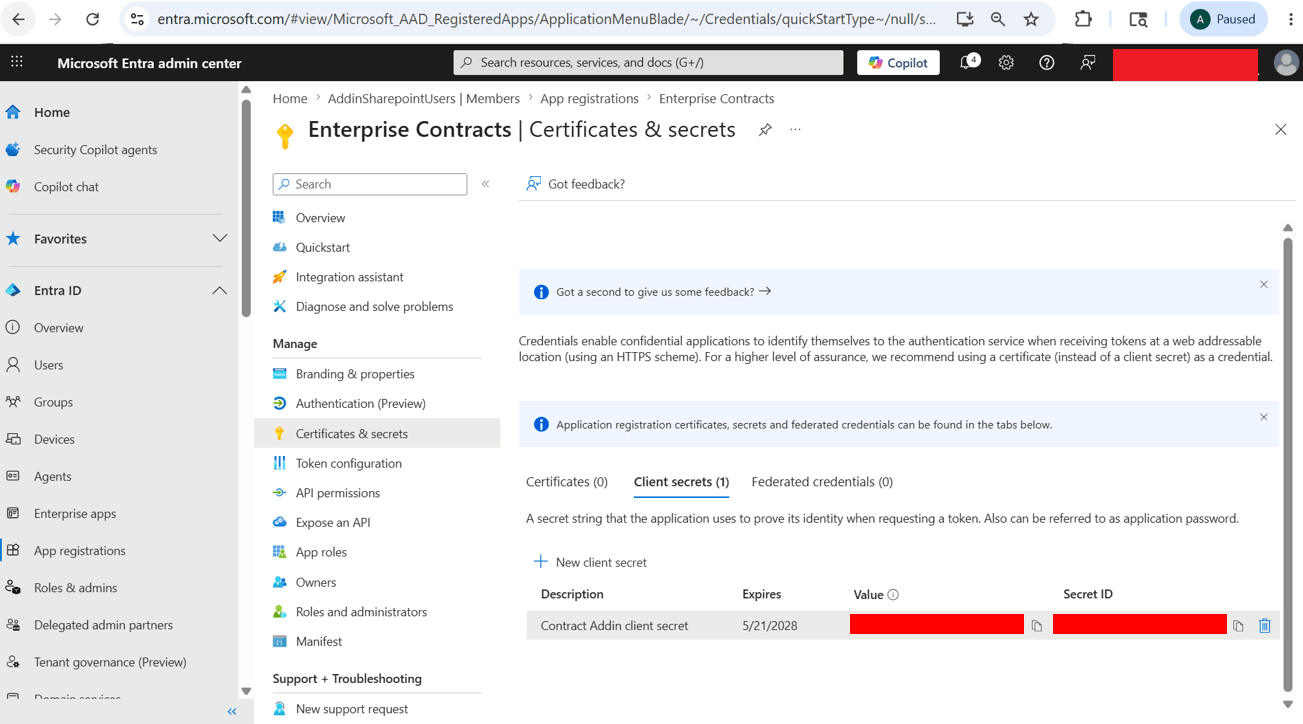
Task: Focus the Search resources, services, and docs box
Action: (x=648, y=62)
